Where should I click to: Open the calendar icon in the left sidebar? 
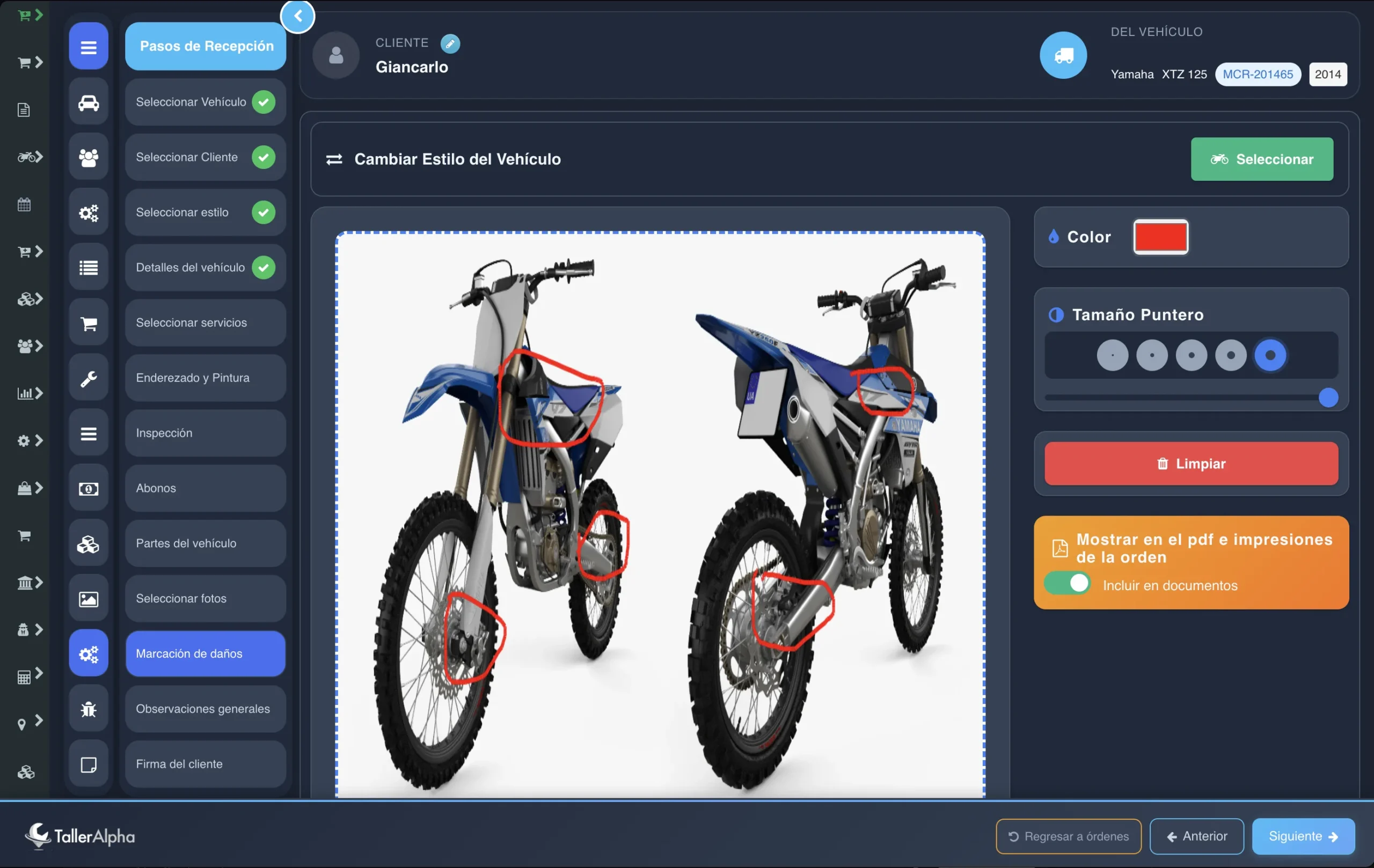point(24,204)
